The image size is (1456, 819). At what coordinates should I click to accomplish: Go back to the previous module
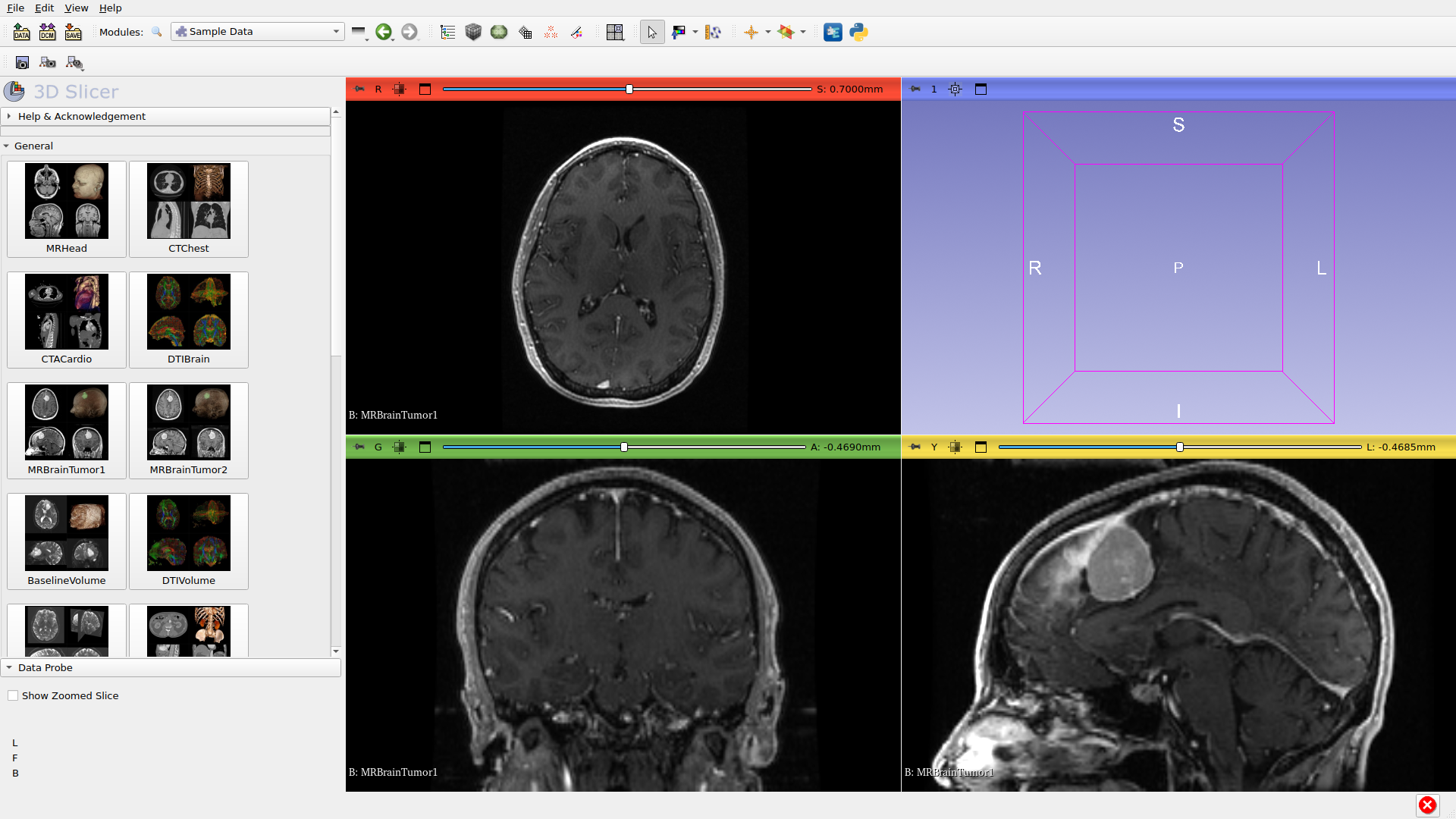click(384, 32)
